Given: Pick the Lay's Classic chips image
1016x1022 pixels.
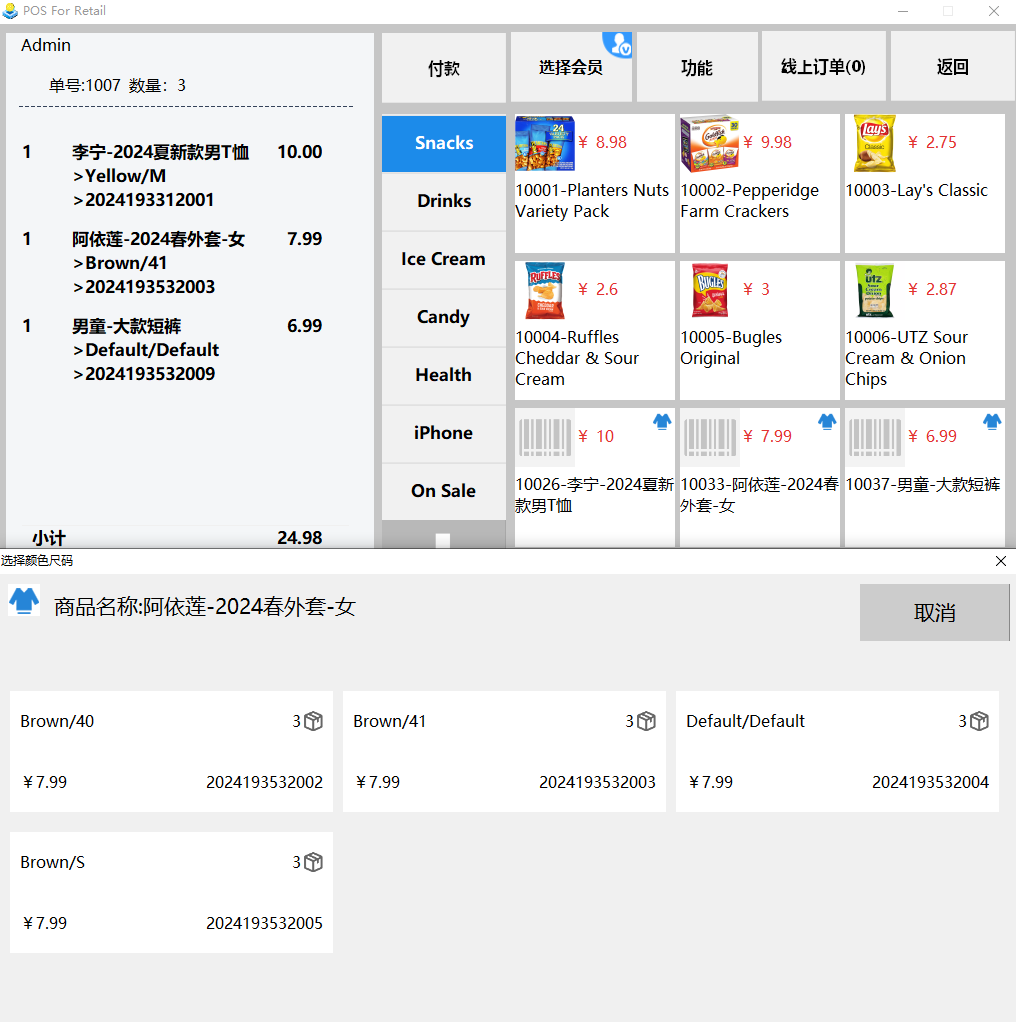Looking at the screenshot, I should pyautogui.click(x=875, y=143).
